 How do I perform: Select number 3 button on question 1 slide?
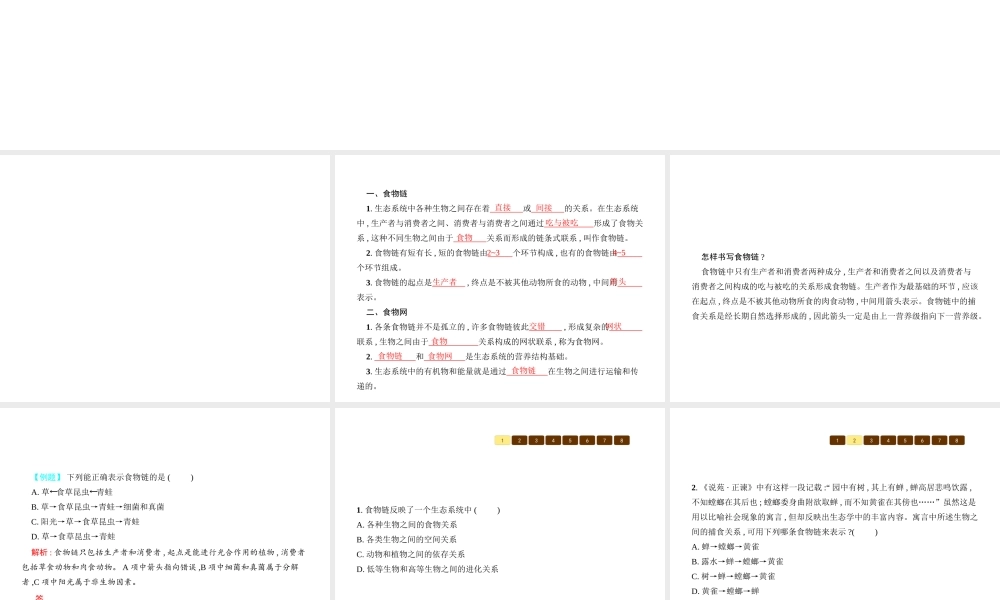point(536,440)
